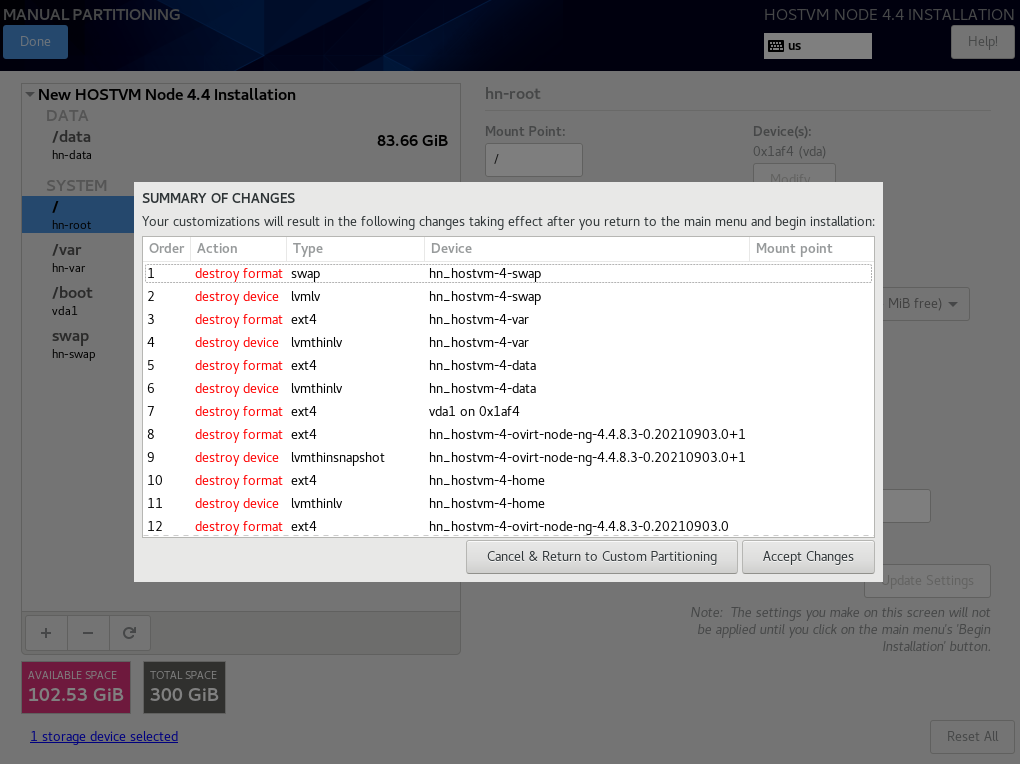Click the reload storage configuration icon
This screenshot has height=764, width=1020.
click(129, 633)
